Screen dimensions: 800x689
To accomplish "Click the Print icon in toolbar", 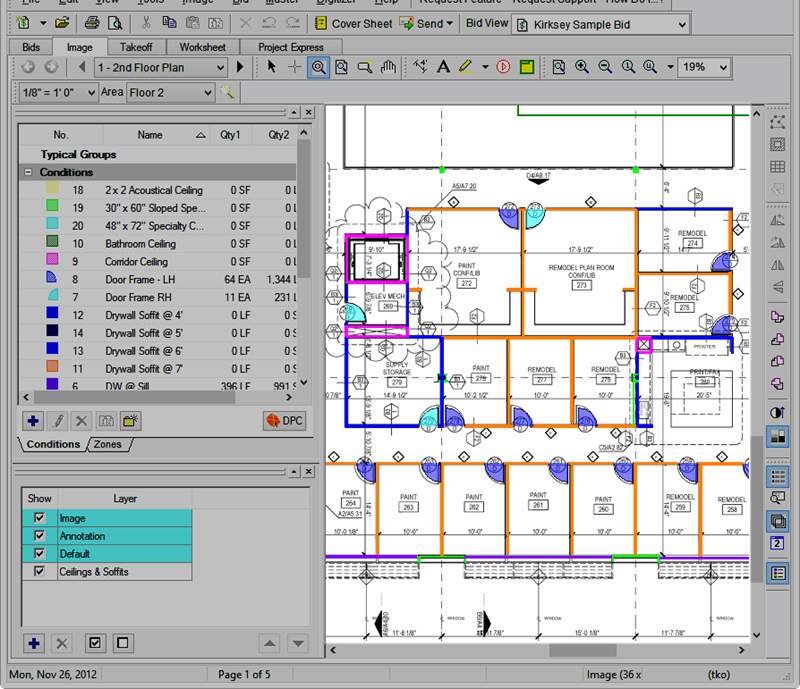I will (92, 23).
